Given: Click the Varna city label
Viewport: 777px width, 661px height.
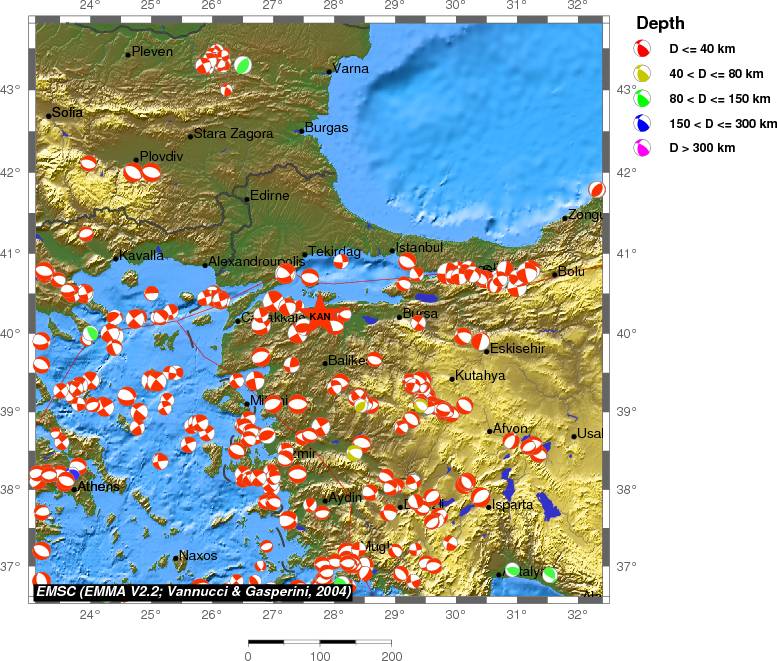Looking at the screenshot, I should [352, 68].
